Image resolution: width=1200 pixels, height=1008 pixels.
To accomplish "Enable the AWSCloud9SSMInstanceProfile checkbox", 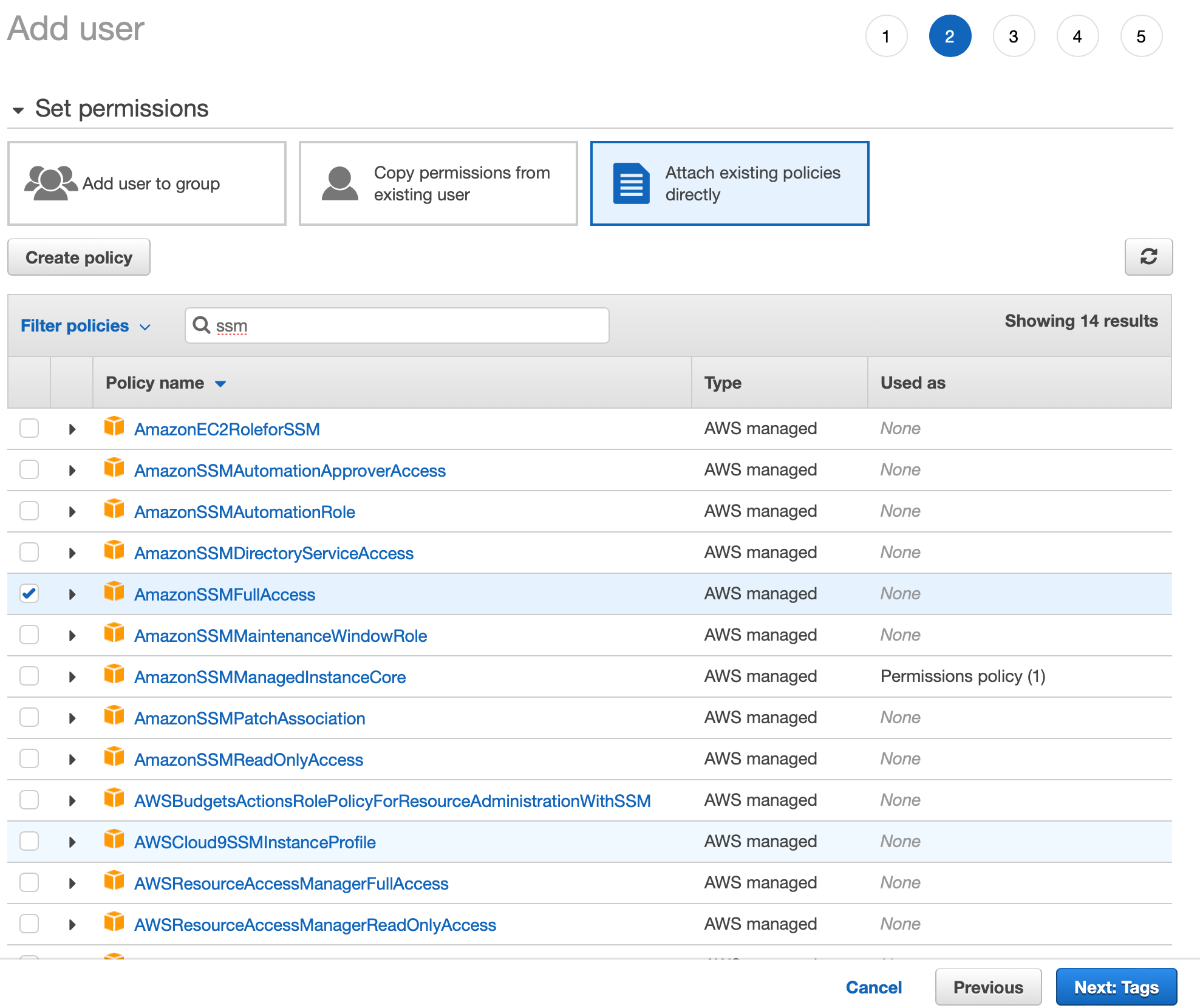I will [x=29, y=841].
